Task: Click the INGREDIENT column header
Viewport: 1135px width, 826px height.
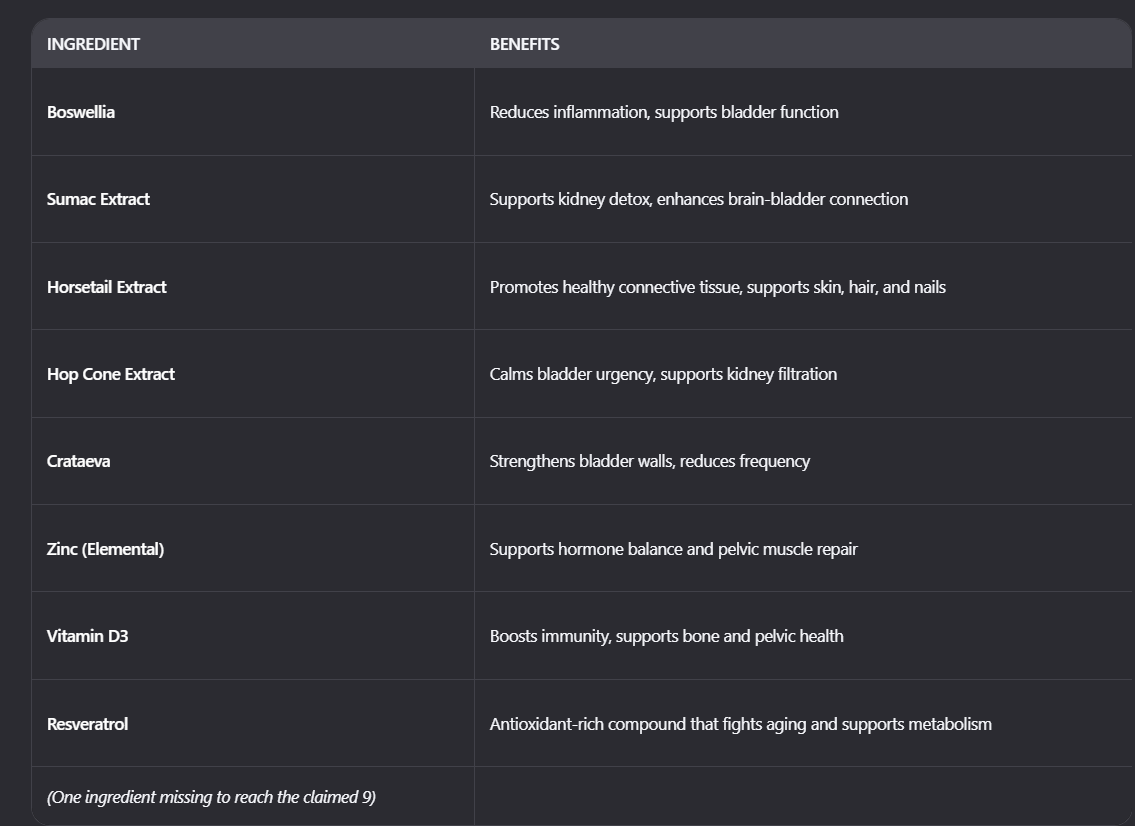Action: (x=93, y=44)
